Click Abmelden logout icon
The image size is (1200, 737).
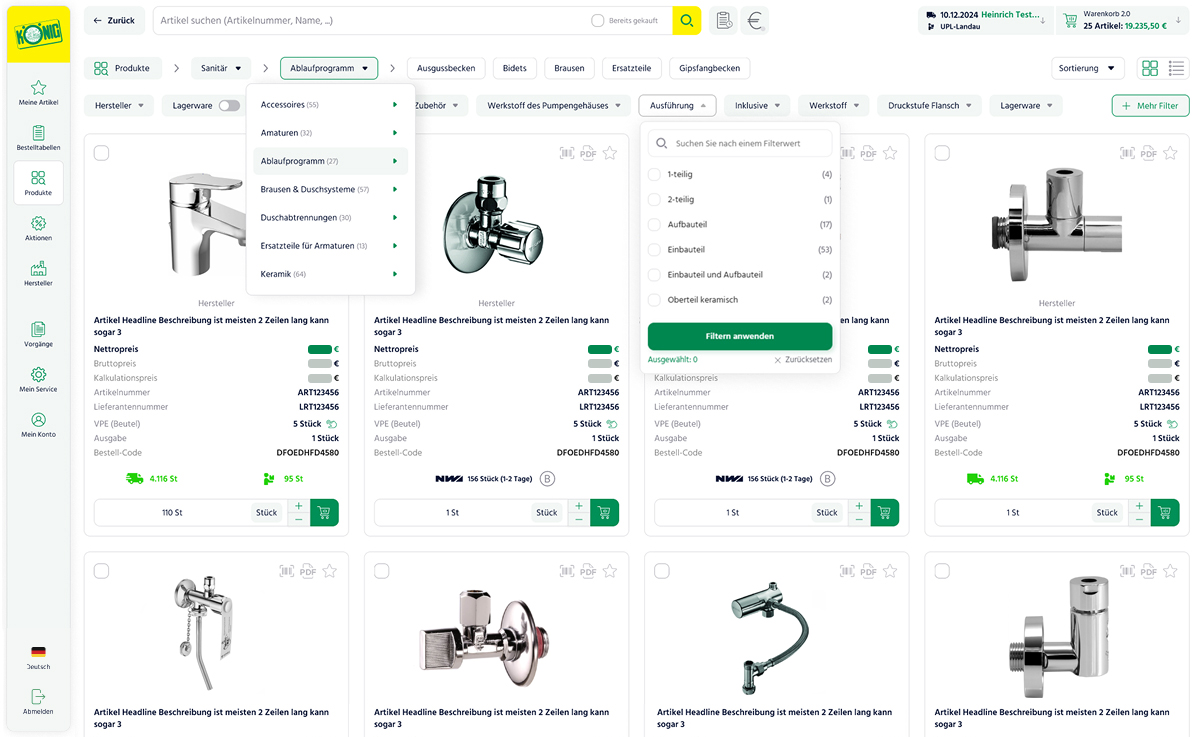point(38,701)
